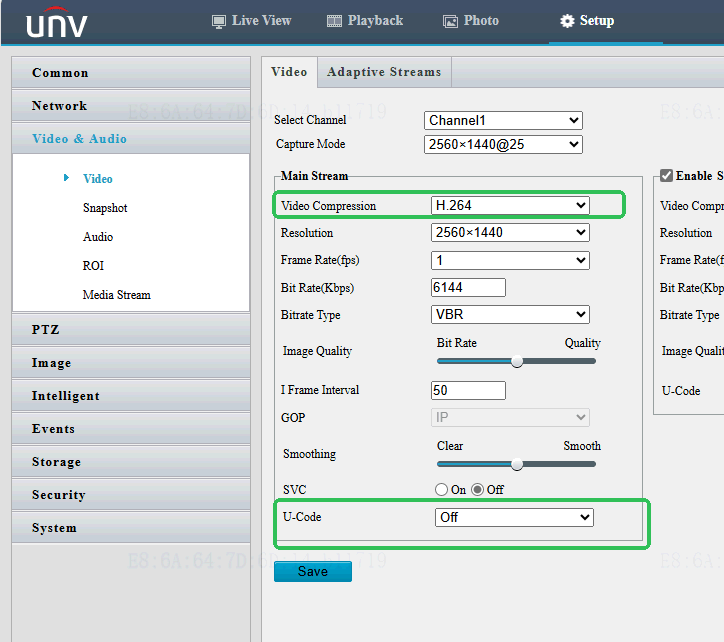Open the Resolution 2560×1440 dropdown

510,232
